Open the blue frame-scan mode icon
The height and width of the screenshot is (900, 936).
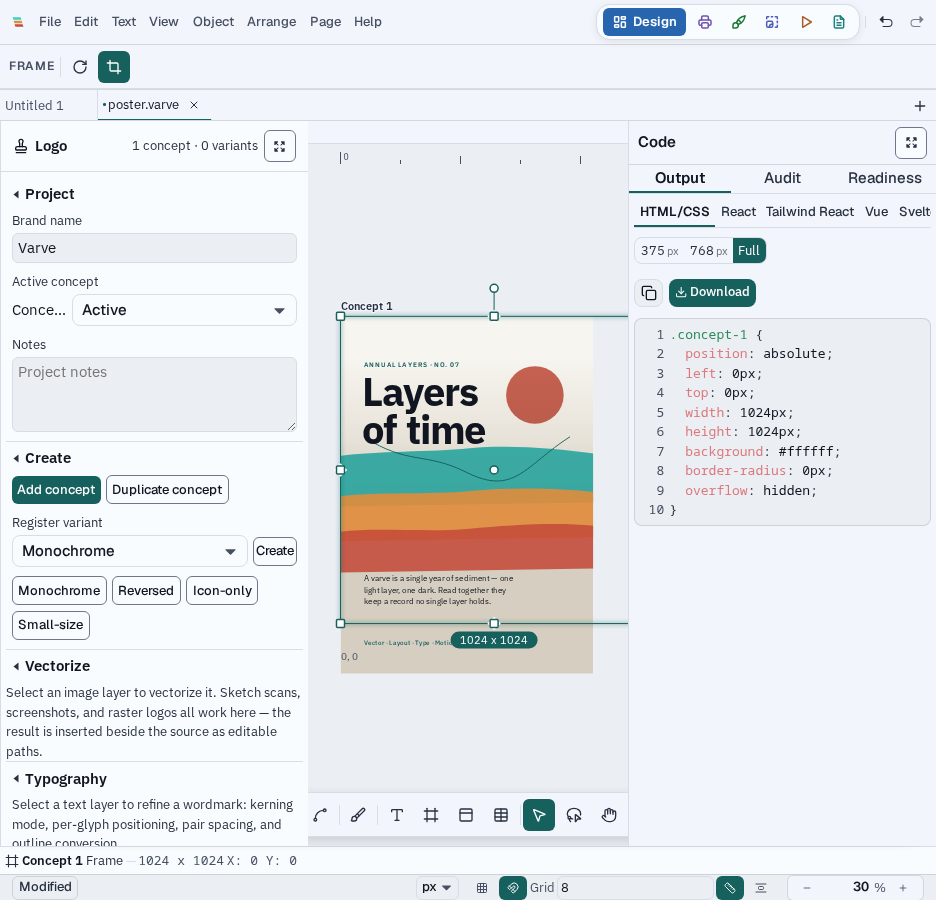772,22
